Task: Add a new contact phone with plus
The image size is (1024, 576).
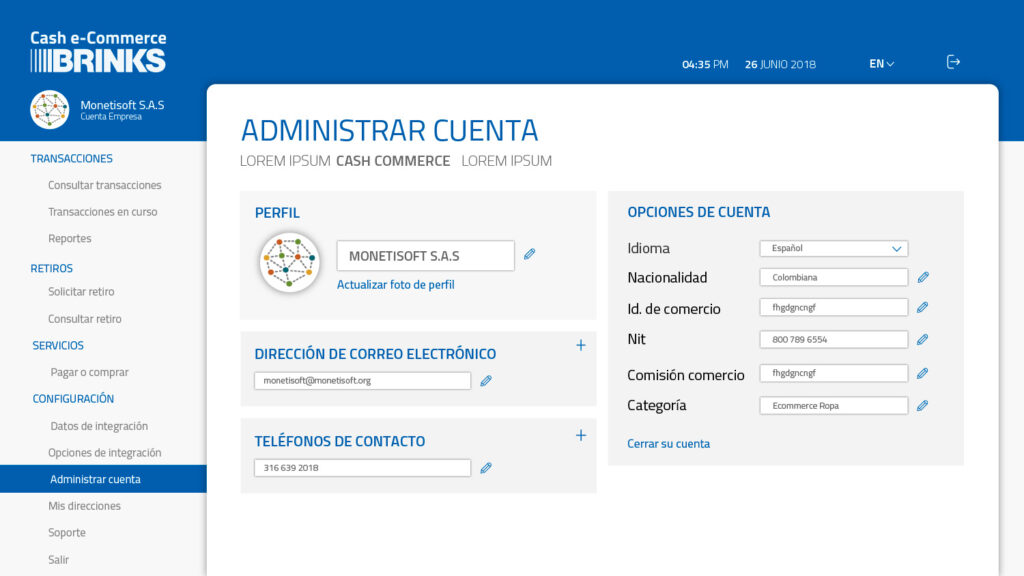Action: pos(580,435)
